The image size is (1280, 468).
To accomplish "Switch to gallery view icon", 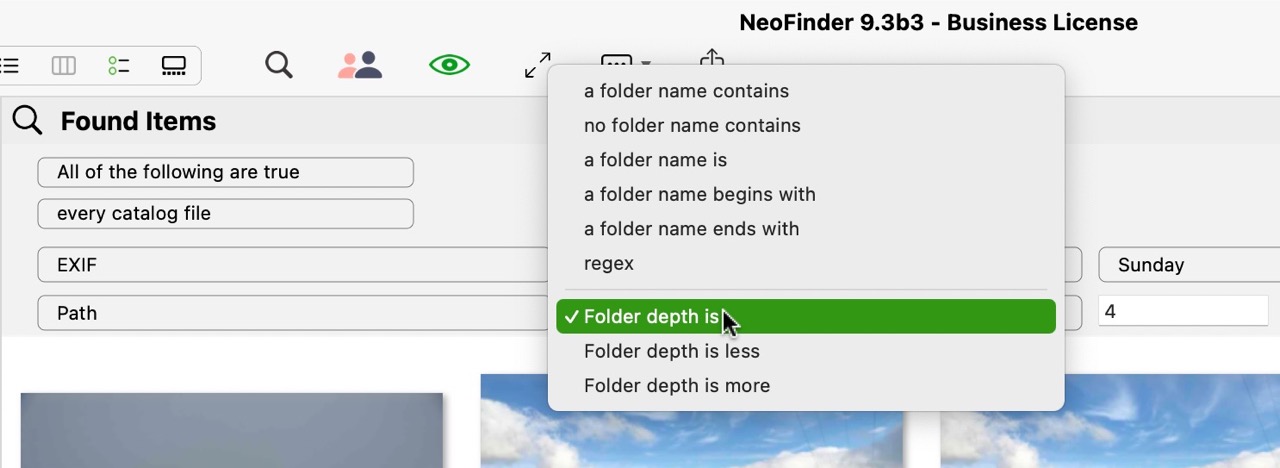I will pos(174,66).
